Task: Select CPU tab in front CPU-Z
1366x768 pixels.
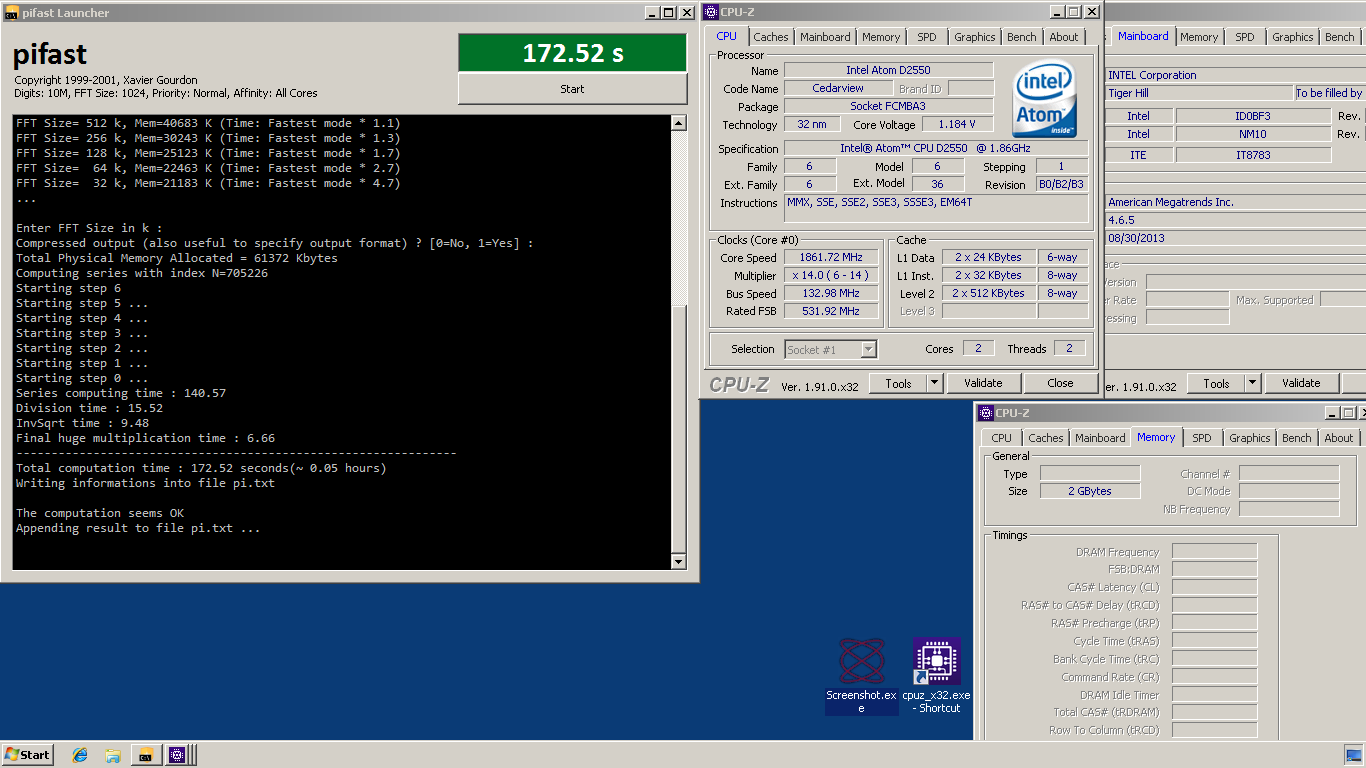Action: click(x=726, y=36)
